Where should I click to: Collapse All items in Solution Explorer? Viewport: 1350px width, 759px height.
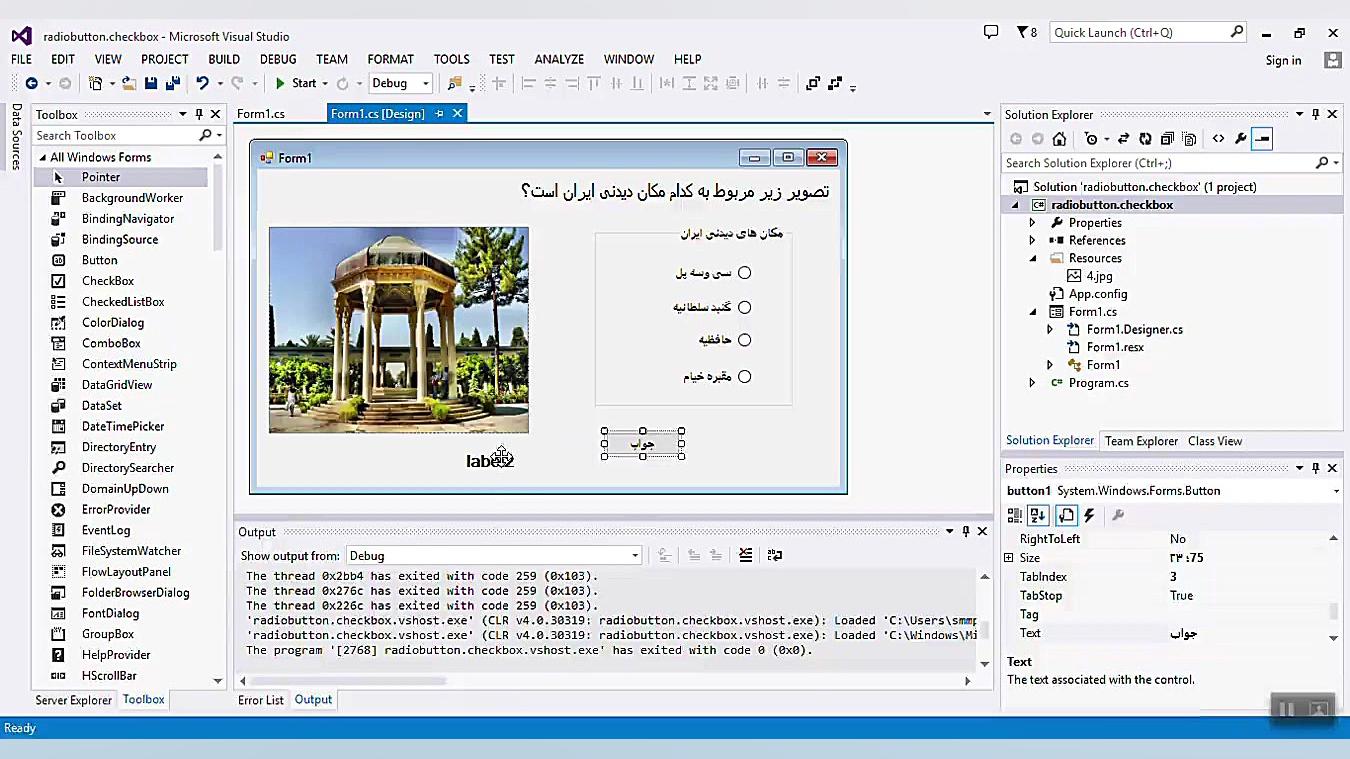(x=1165, y=139)
